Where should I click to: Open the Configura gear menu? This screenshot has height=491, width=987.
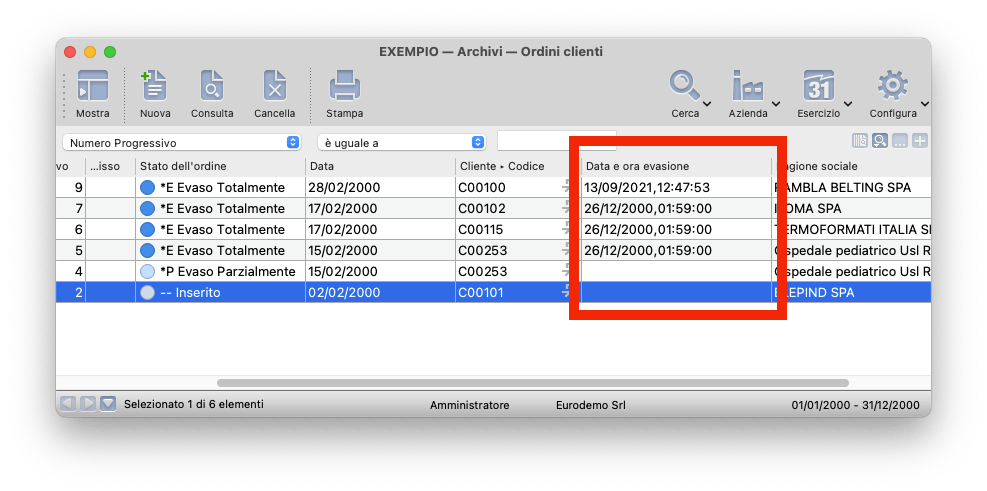click(x=892, y=87)
